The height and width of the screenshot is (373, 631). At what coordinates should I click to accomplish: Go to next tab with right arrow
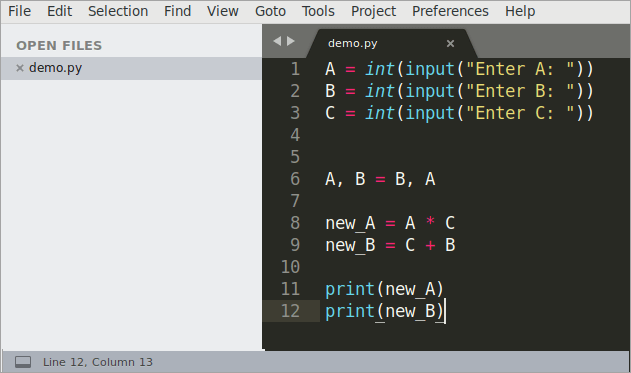[x=291, y=41]
